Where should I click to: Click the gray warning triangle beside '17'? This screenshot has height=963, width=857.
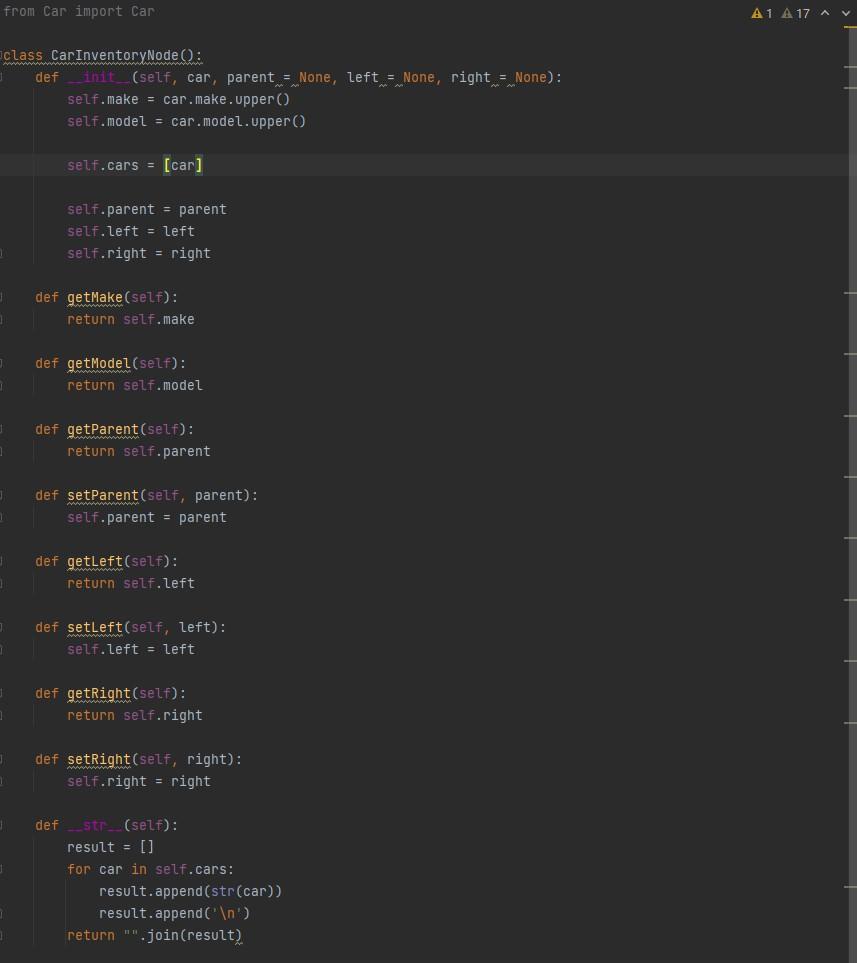[786, 13]
